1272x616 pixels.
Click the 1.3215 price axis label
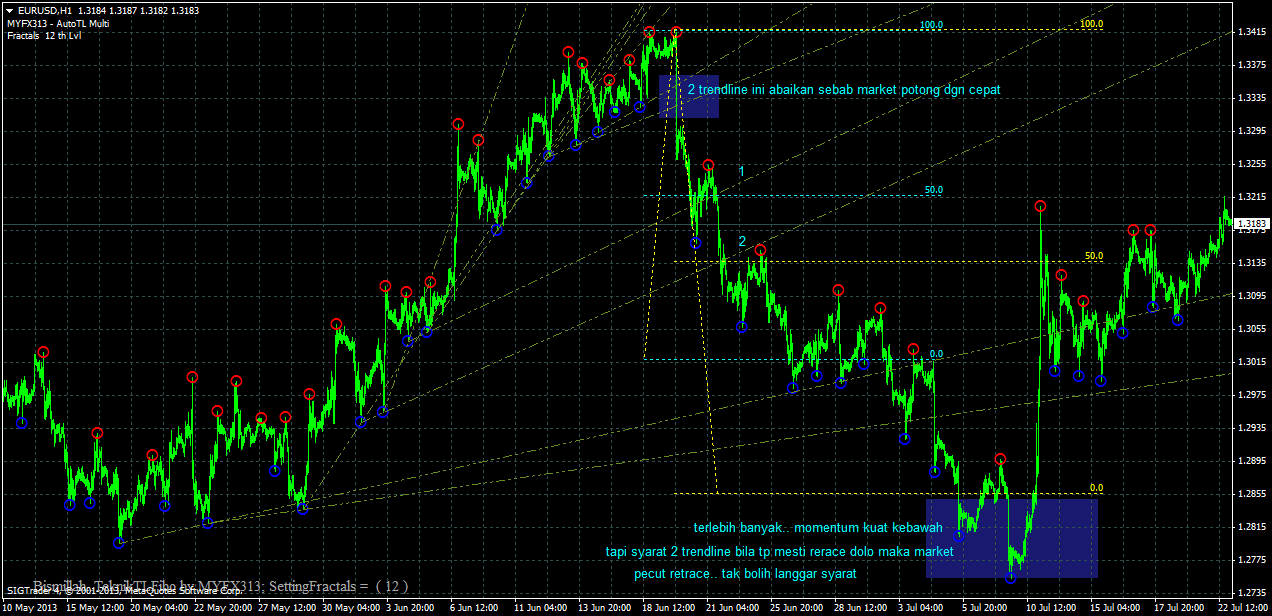pyautogui.click(x=1253, y=197)
